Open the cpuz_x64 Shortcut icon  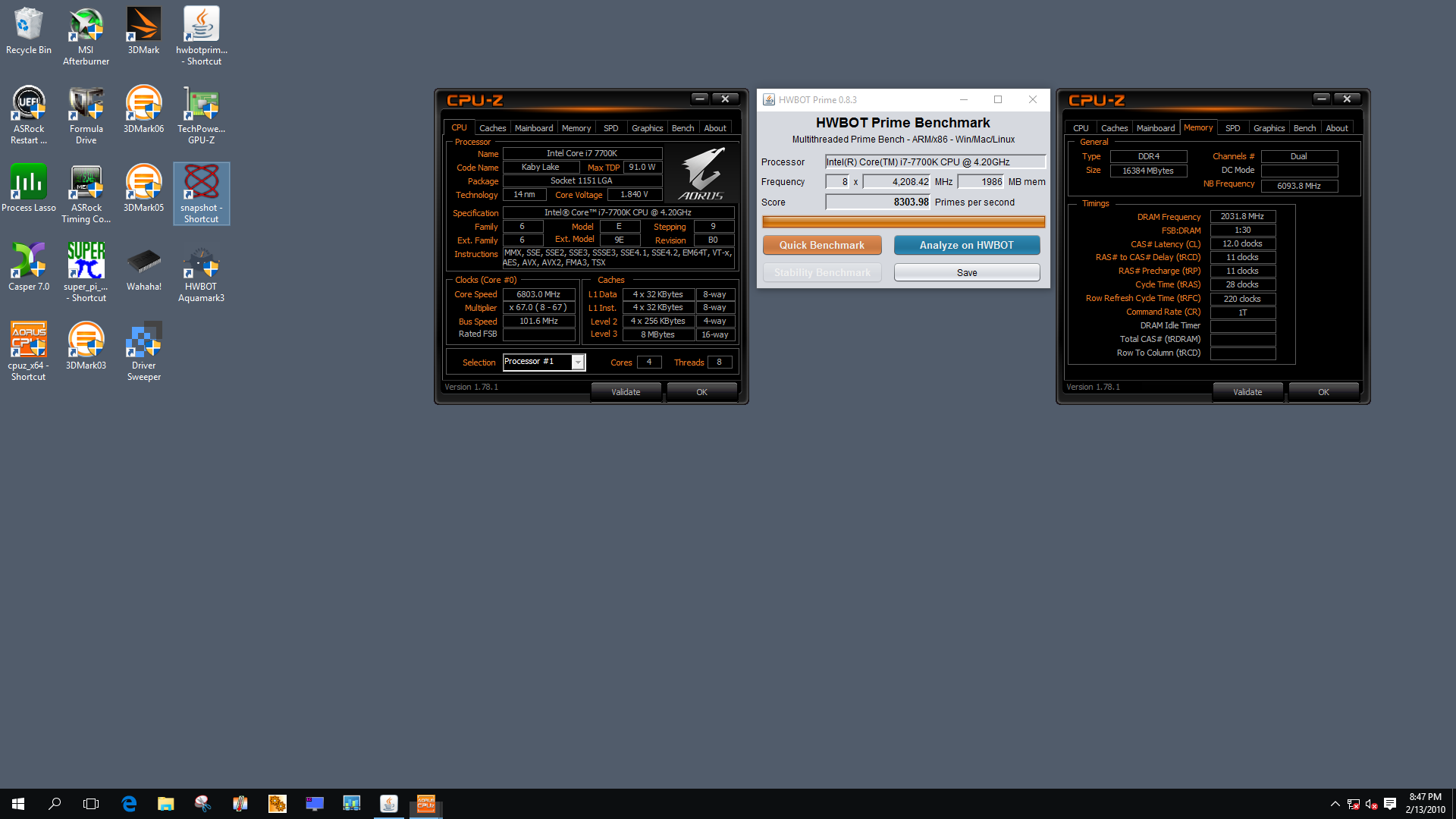coord(28,352)
